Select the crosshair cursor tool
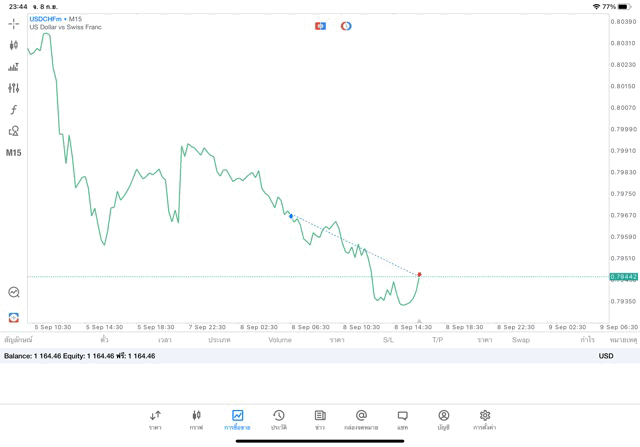 pos(14,23)
